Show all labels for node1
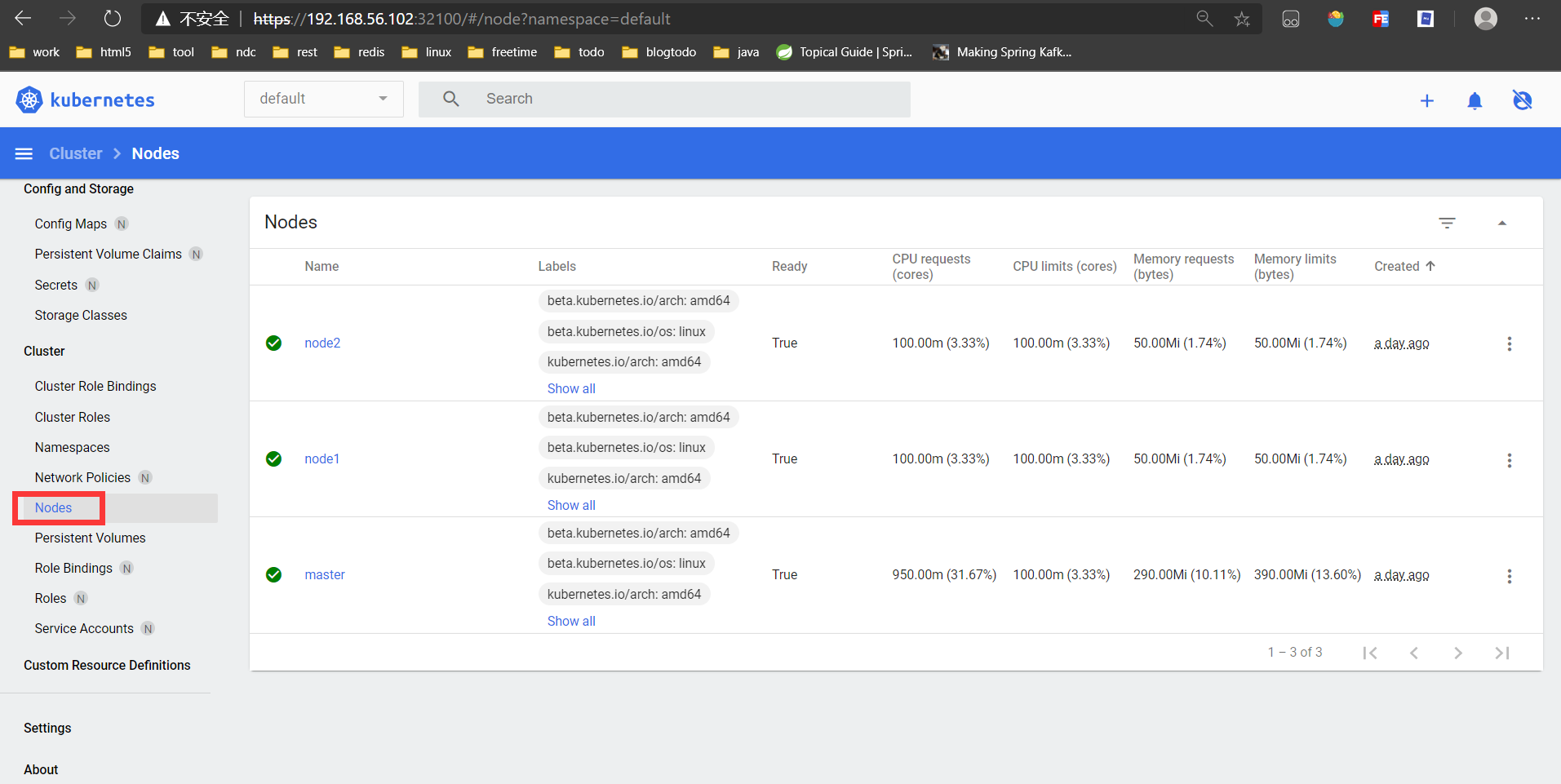The height and width of the screenshot is (784, 1561). pyautogui.click(x=571, y=505)
